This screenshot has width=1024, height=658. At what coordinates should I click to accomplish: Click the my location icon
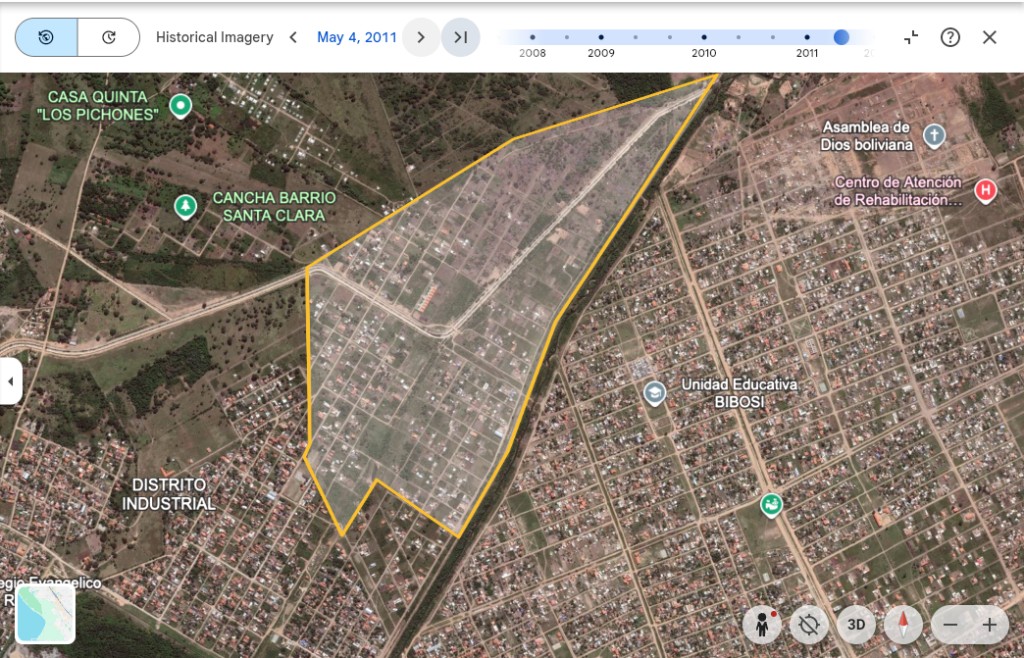pyautogui.click(x=809, y=625)
